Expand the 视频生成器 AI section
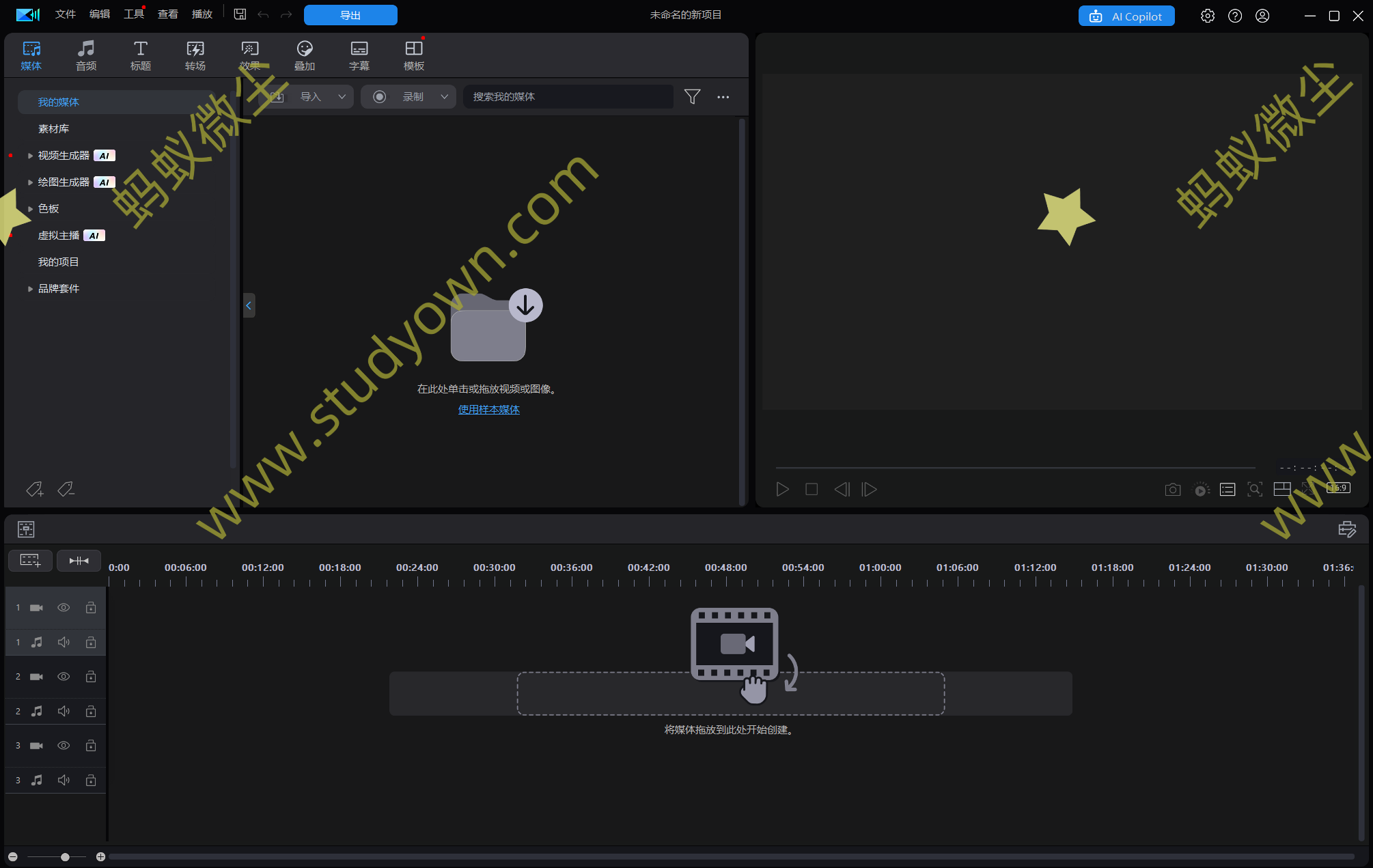Viewport: 1373px width, 868px height. [x=30, y=155]
